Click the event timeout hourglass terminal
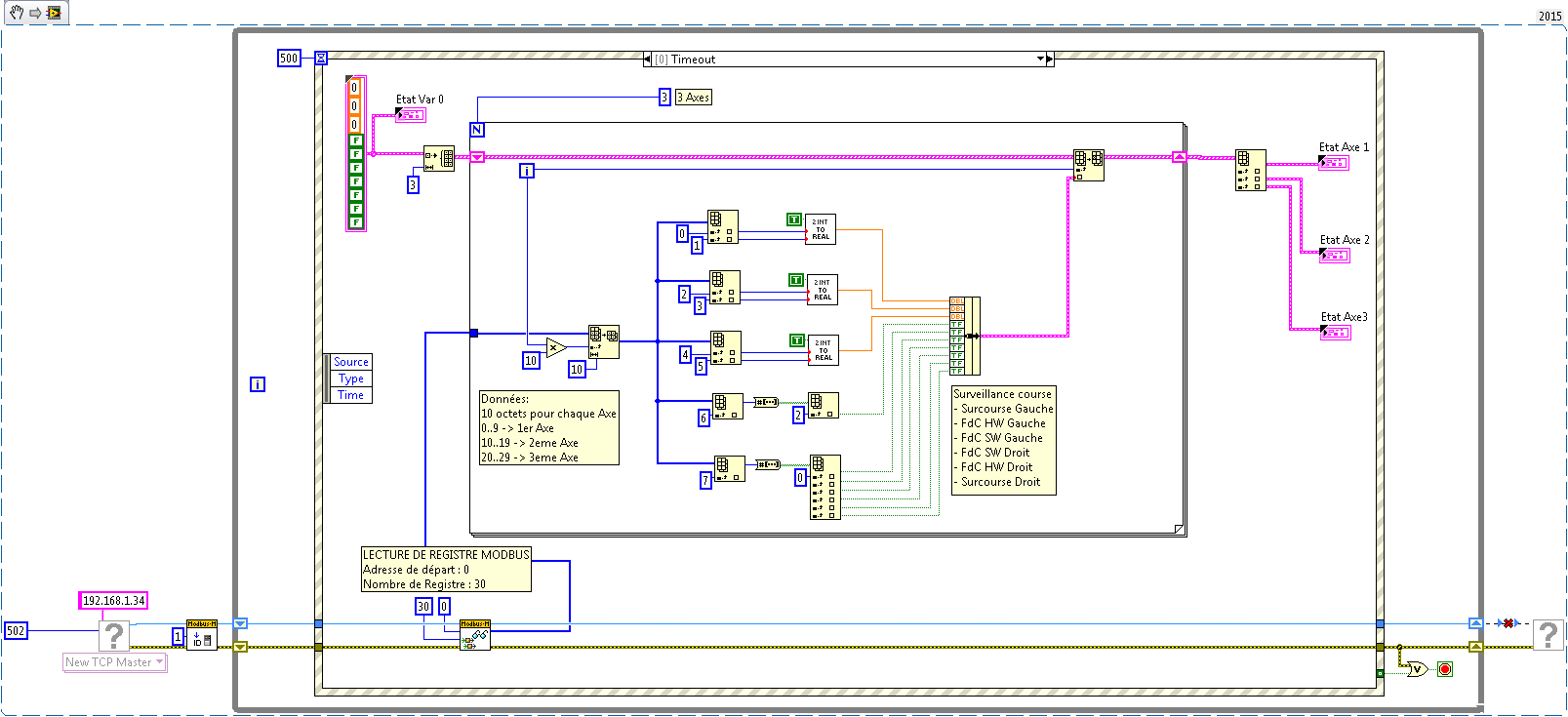The width and height of the screenshot is (1568, 717). pos(321,59)
